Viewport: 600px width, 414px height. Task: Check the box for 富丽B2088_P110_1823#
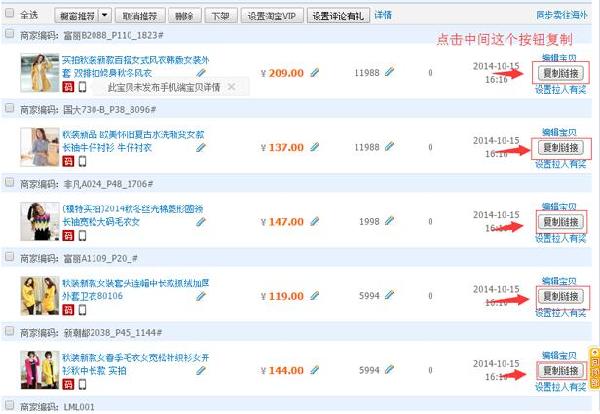(9, 34)
